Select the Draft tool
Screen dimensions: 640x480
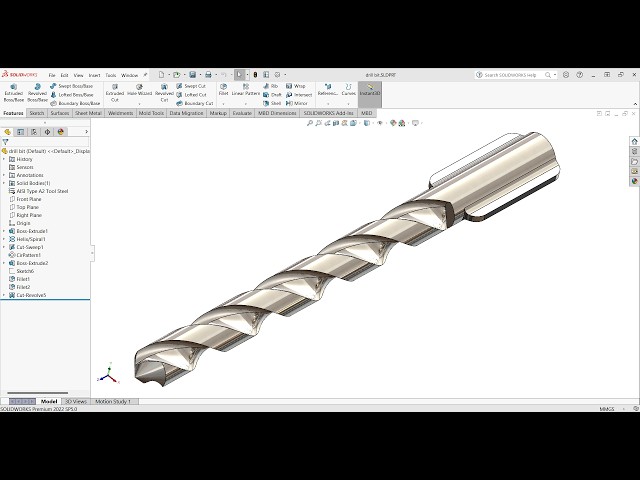272,95
